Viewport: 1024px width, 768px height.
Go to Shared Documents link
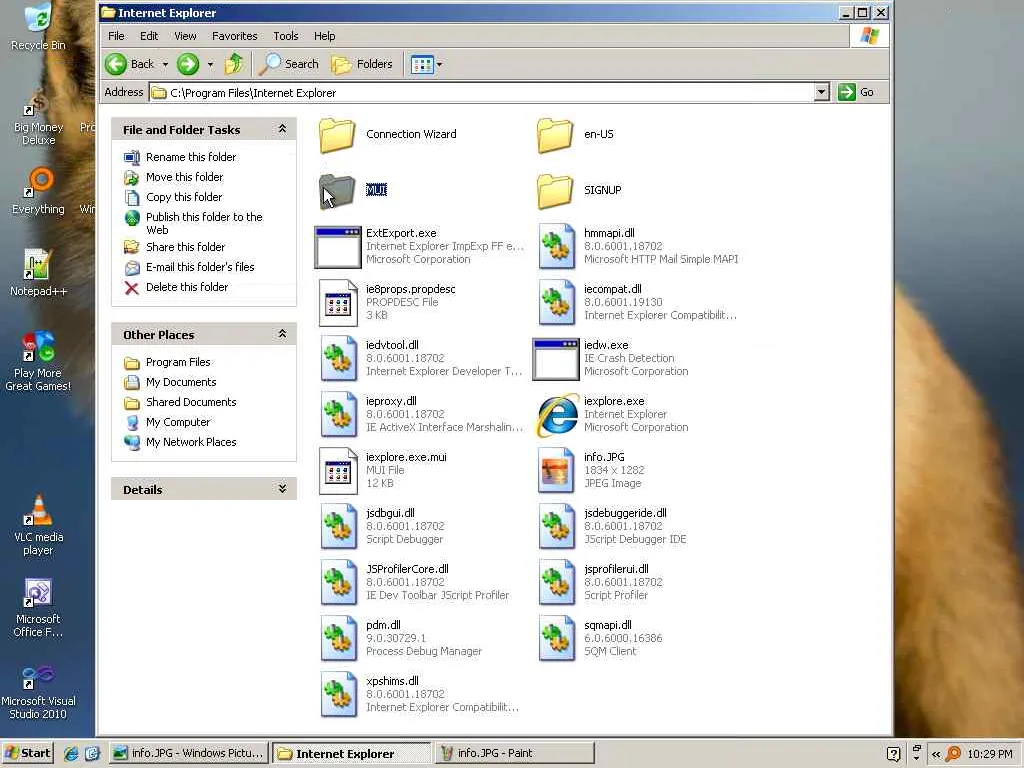point(191,402)
